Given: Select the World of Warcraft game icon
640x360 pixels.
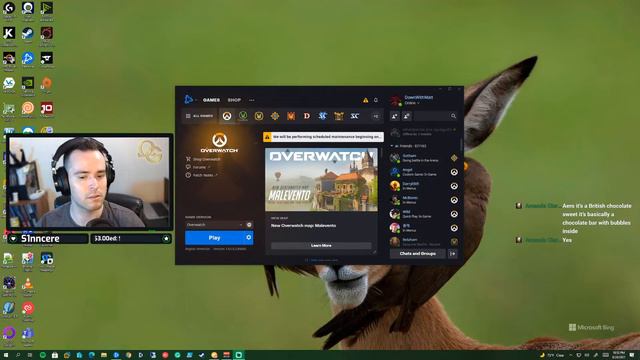Looking at the screenshot, I should (243, 116).
